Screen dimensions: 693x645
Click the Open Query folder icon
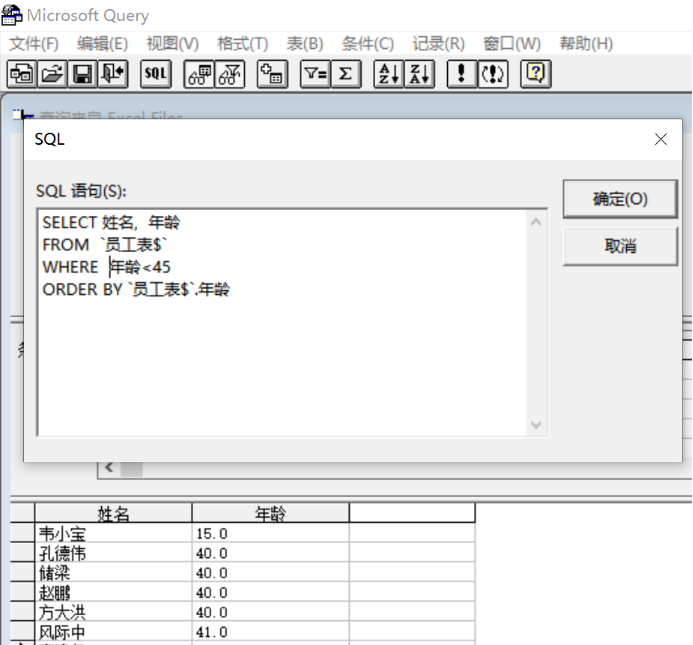(x=52, y=74)
